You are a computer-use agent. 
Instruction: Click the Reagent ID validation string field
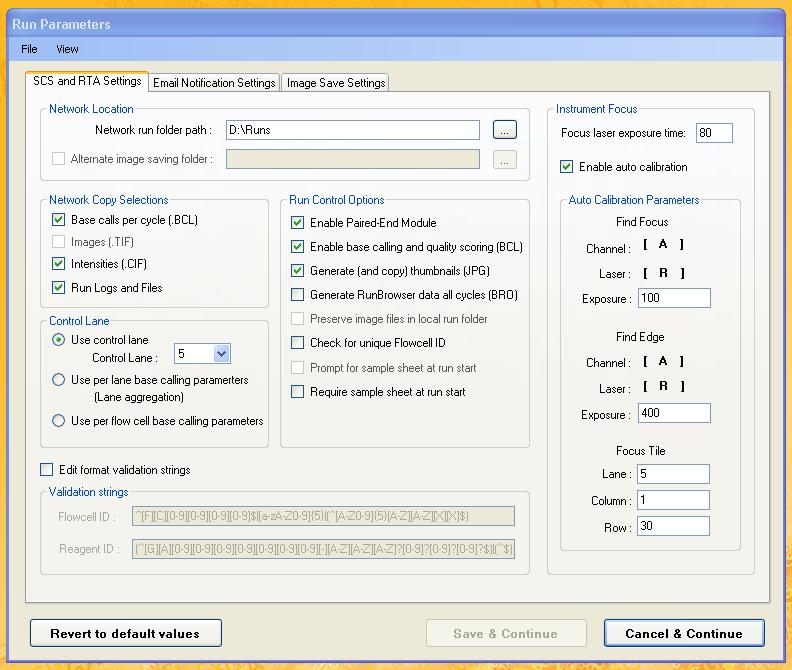[x=323, y=549]
